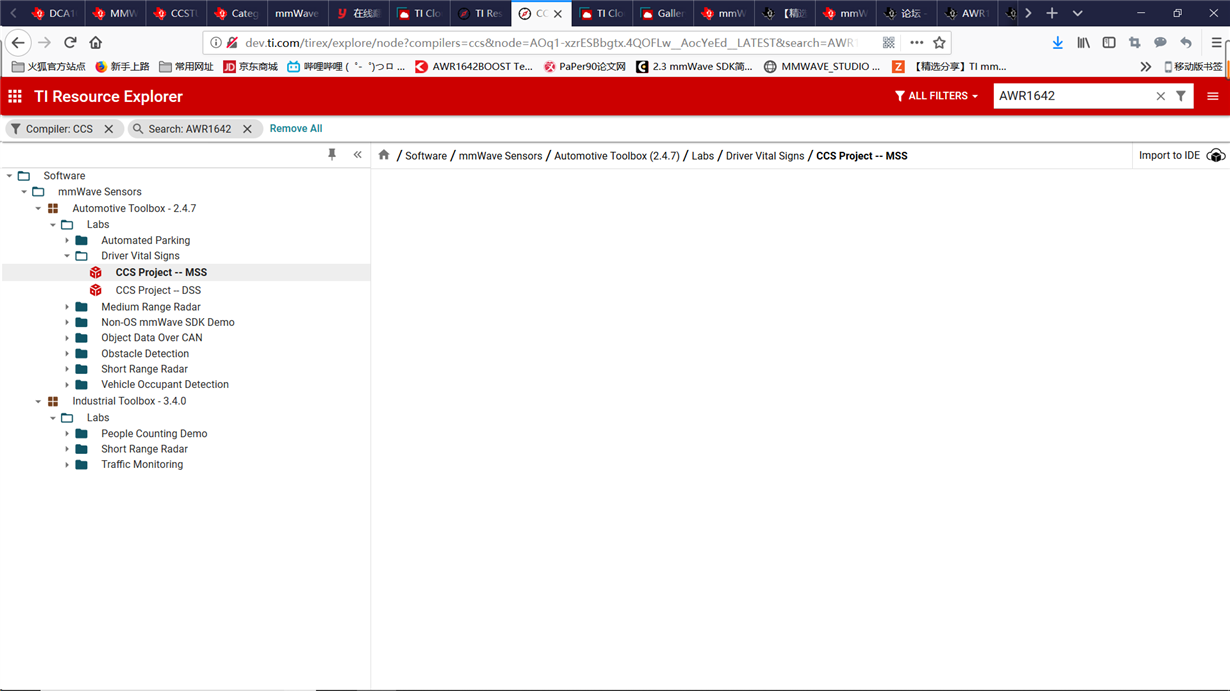Collapse the mmWave Sensors tree node
Image resolution: width=1230 pixels, height=691 pixels.
point(24,192)
